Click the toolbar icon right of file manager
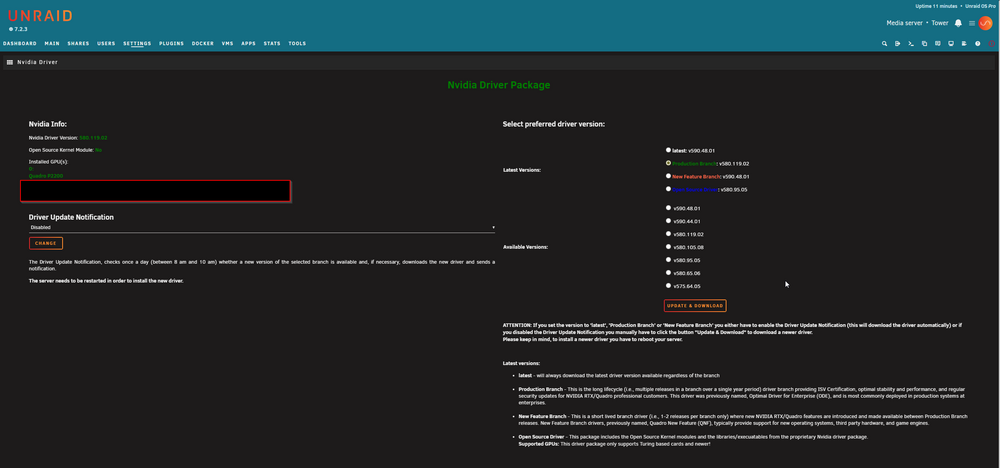This screenshot has width=1000, height=468. click(938, 44)
